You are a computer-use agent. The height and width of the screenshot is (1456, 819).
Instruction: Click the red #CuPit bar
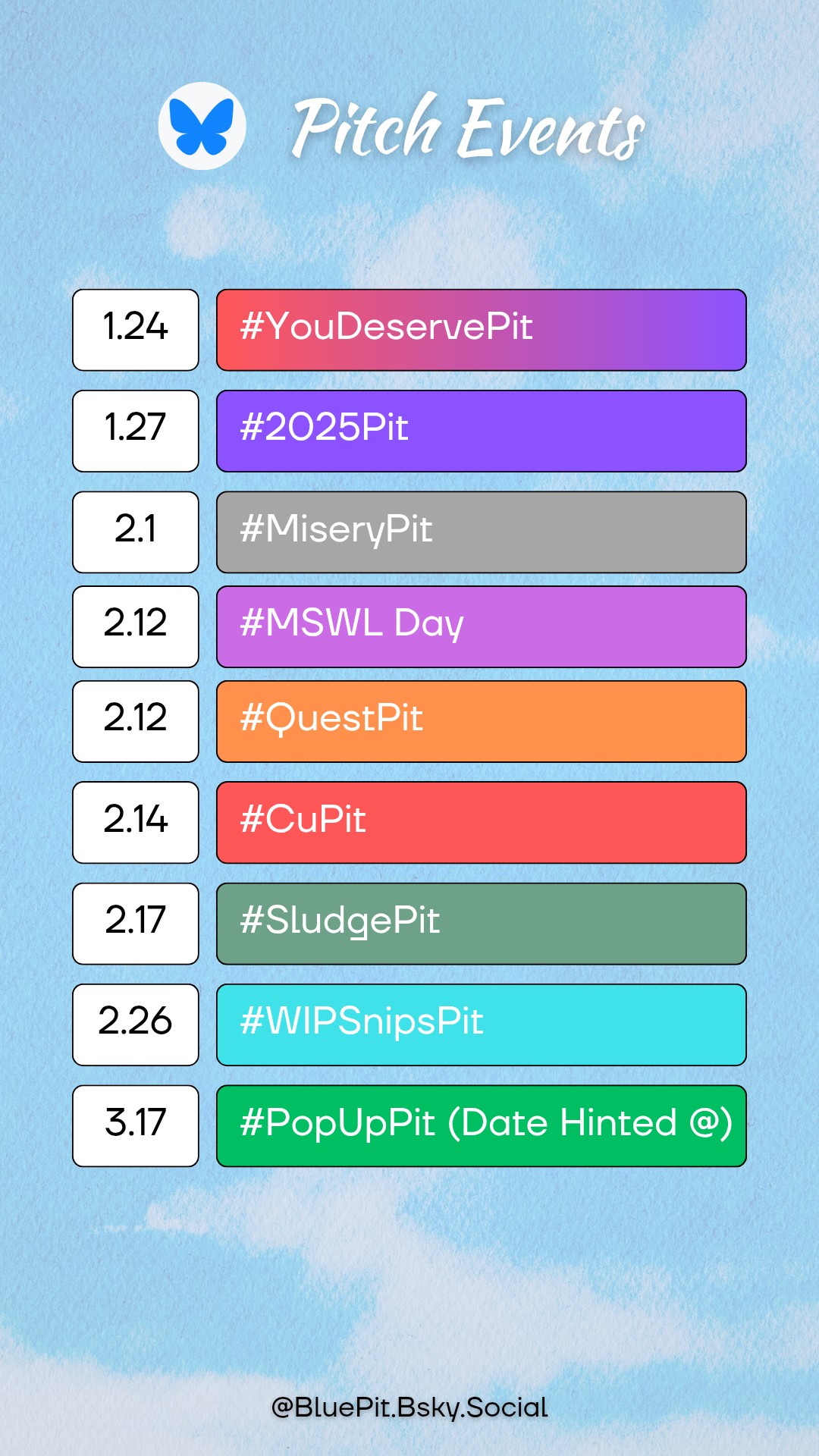pyautogui.click(x=481, y=822)
